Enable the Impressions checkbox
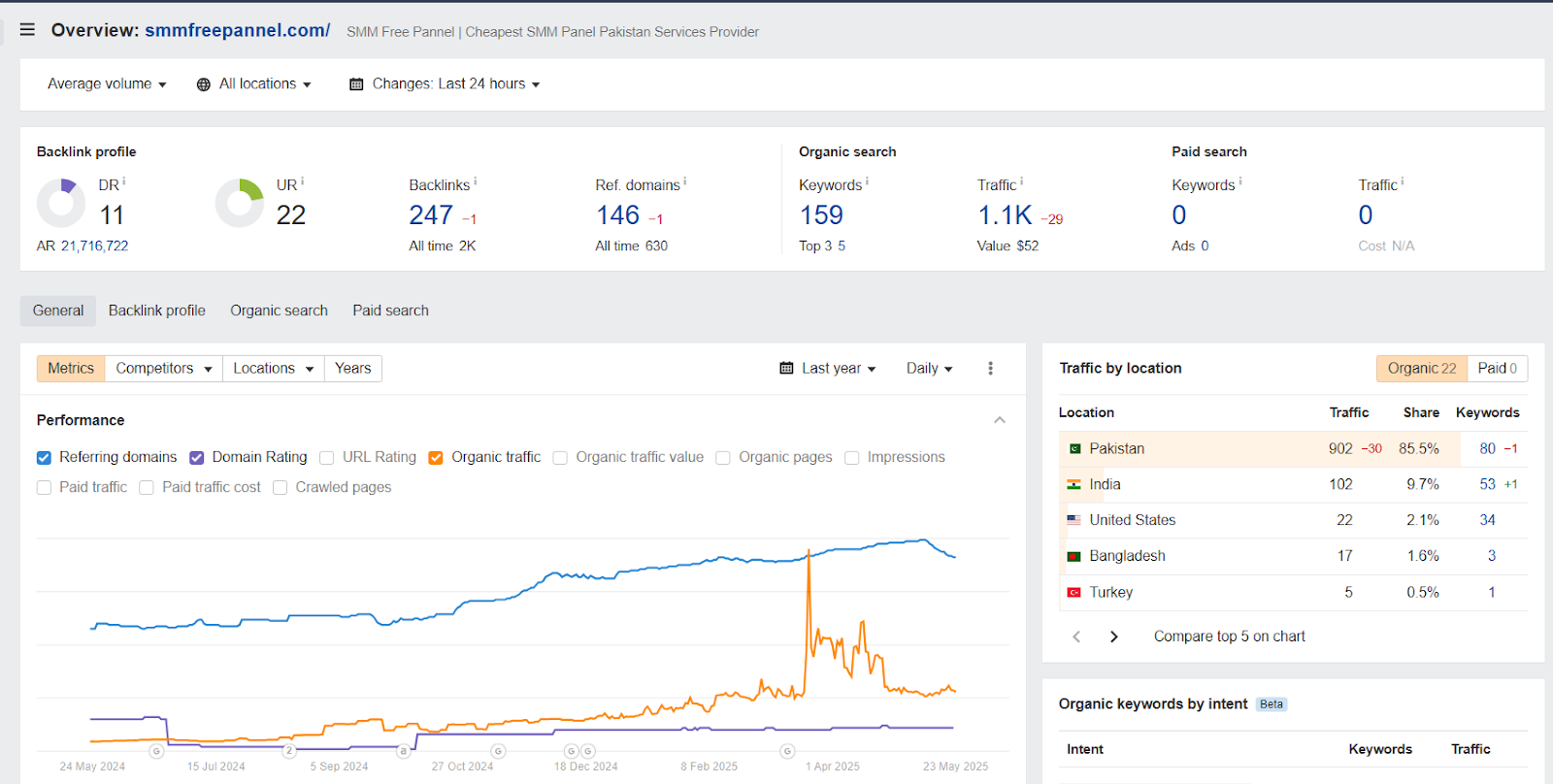The width and height of the screenshot is (1553, 784). tap(852, 458)
